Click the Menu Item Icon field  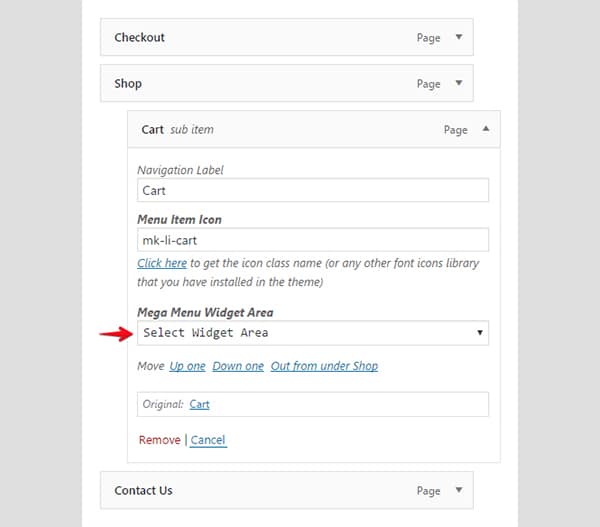click(x=313, y=240)
